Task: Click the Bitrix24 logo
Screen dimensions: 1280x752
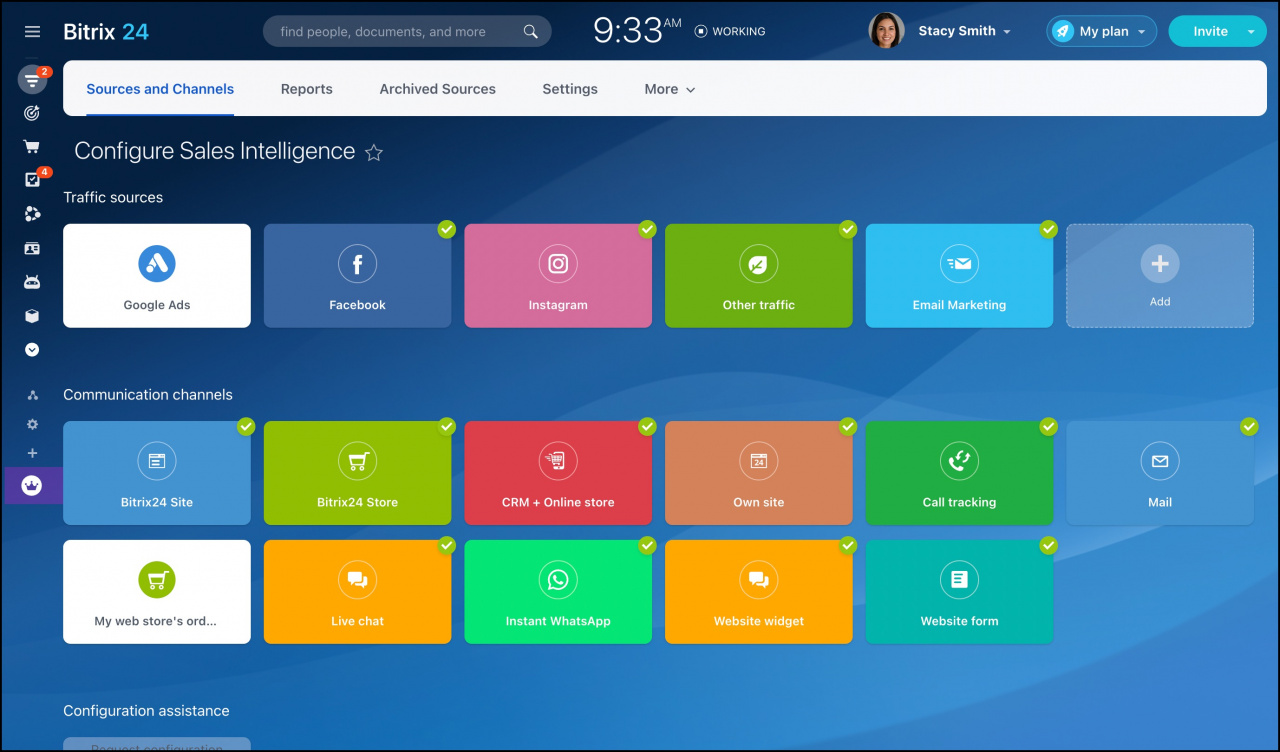Action: [x=106, y=32]
